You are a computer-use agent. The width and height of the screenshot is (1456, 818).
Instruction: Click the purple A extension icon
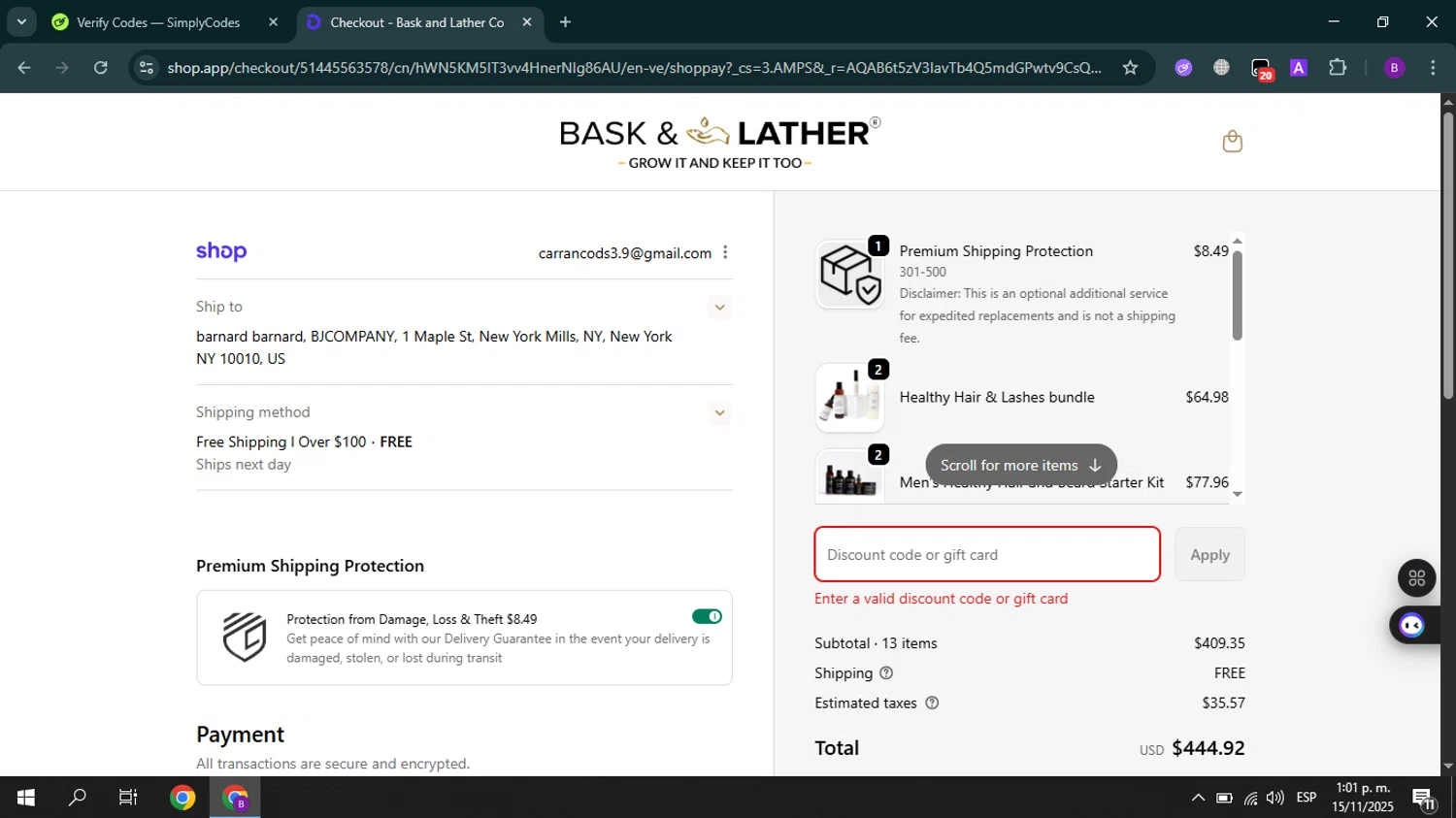click(1299, 67)
